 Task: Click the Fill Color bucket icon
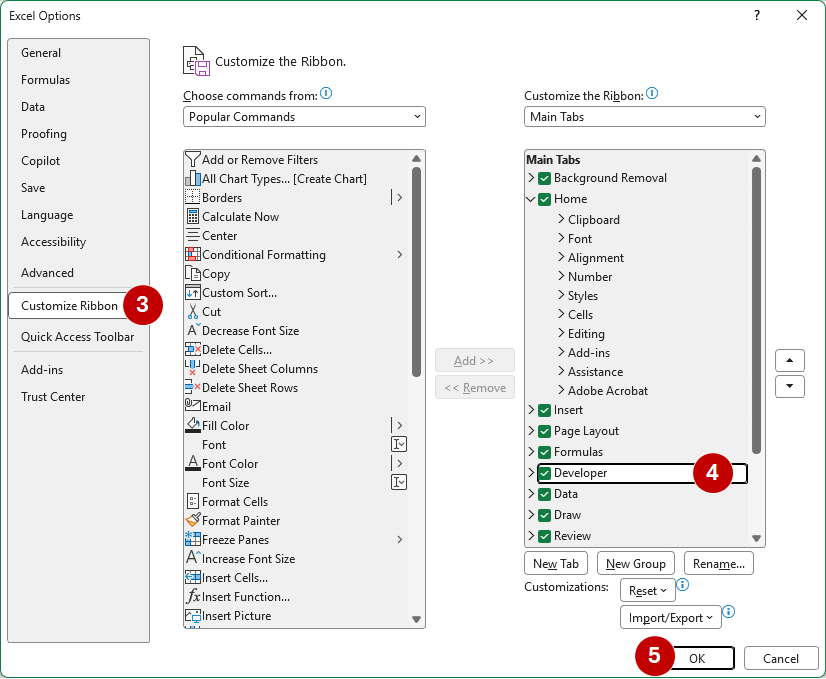click(x=193, y=425)
